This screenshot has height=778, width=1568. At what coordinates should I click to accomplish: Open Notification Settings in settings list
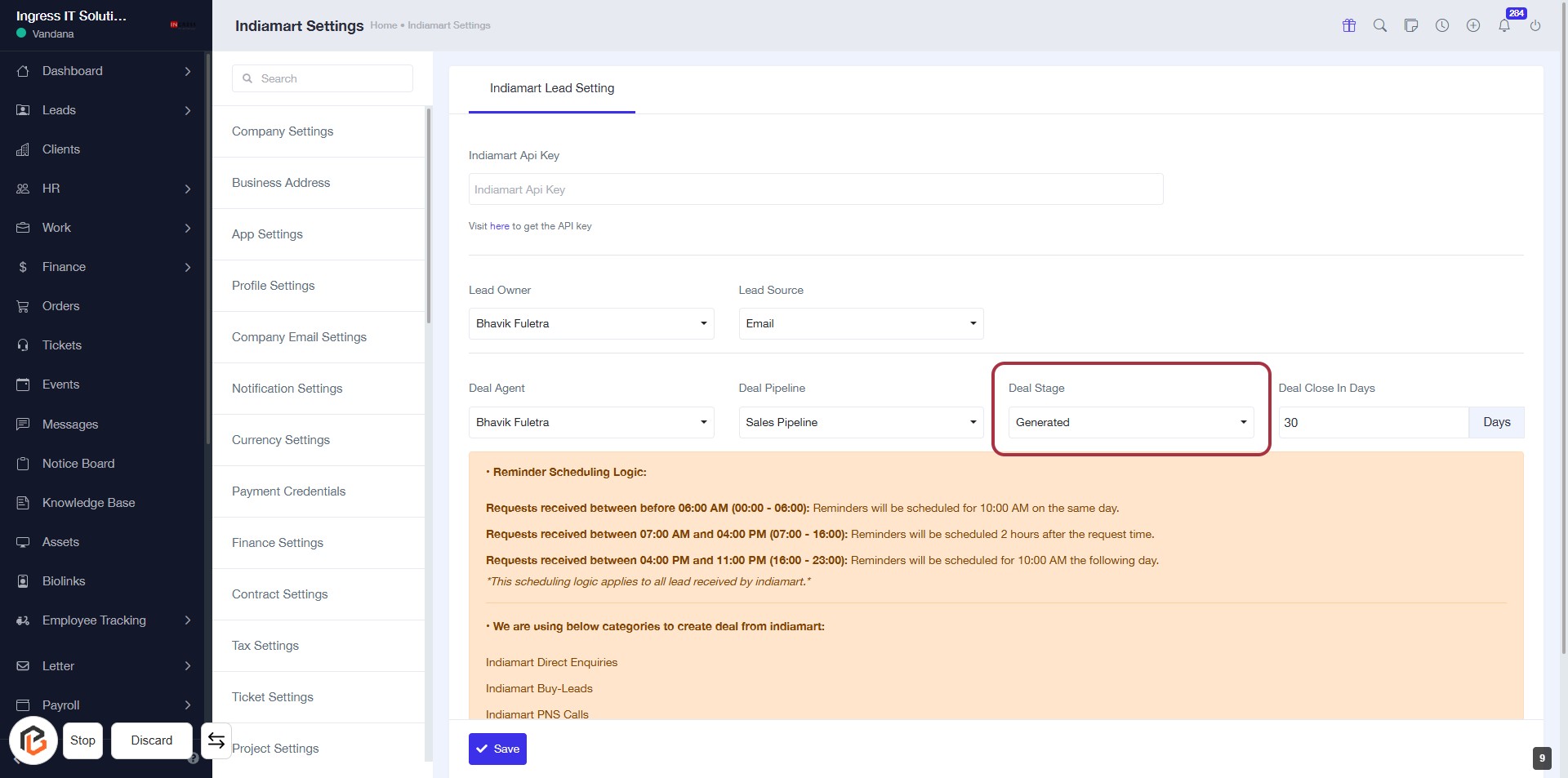(x=287, y=389)
